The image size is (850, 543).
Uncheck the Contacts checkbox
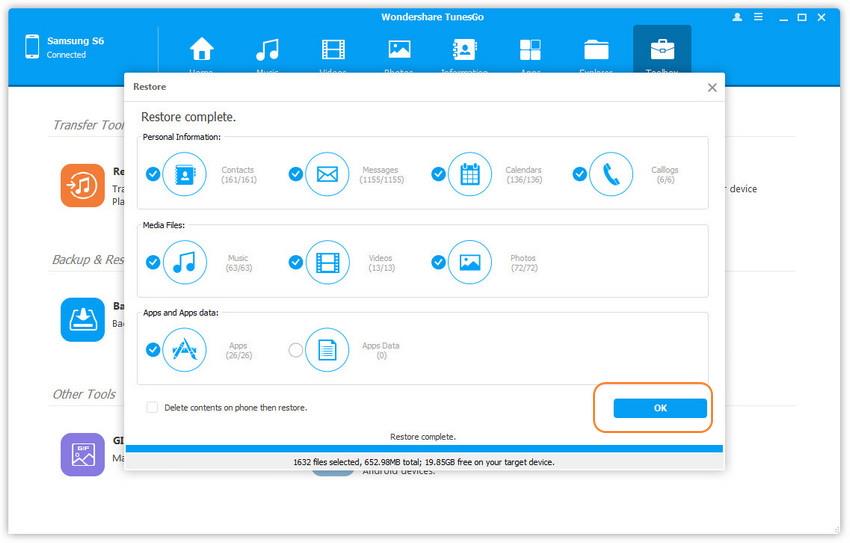click(153, 174)
